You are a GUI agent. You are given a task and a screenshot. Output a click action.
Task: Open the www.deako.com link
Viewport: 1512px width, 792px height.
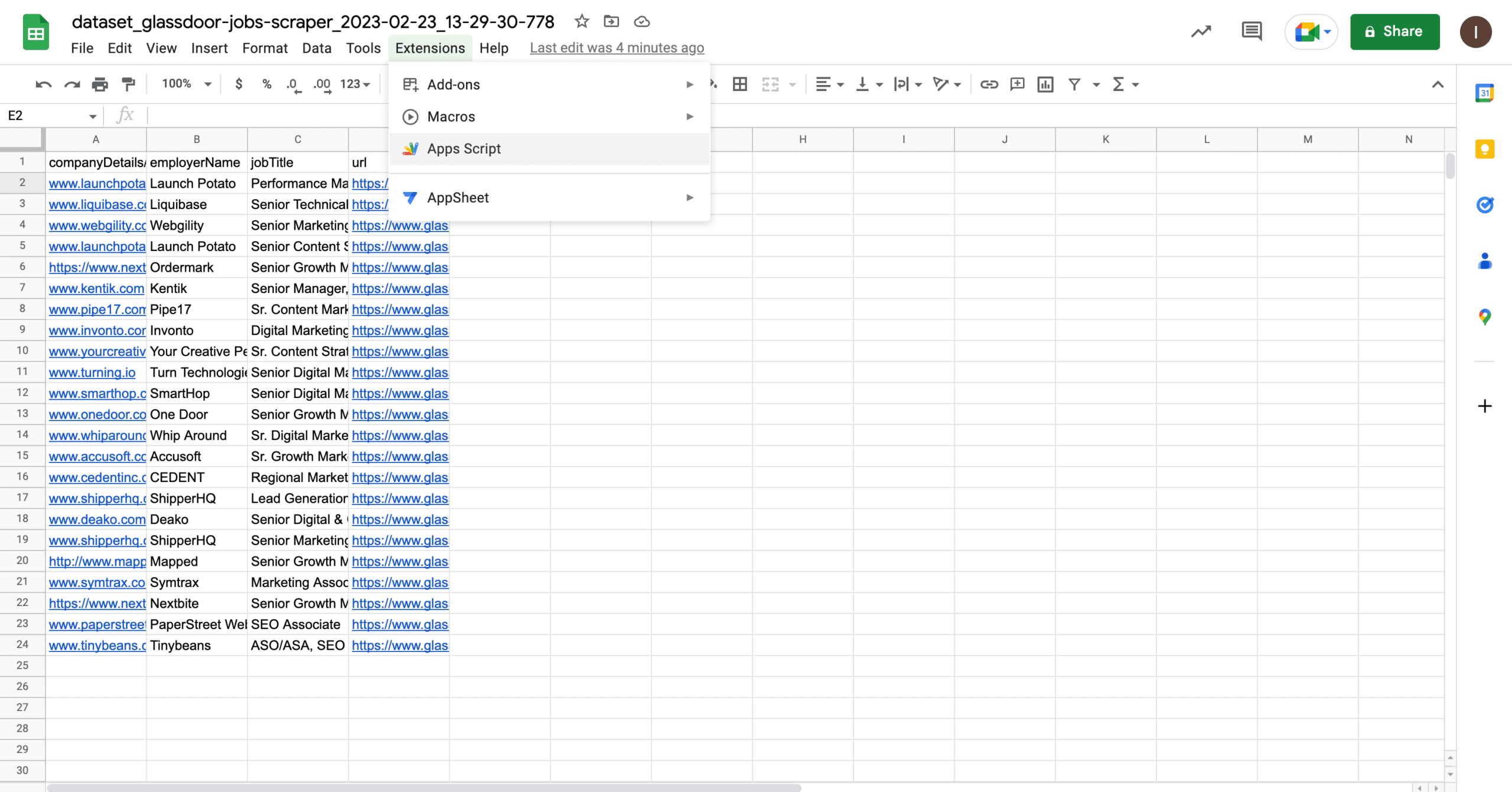(97, 519)
